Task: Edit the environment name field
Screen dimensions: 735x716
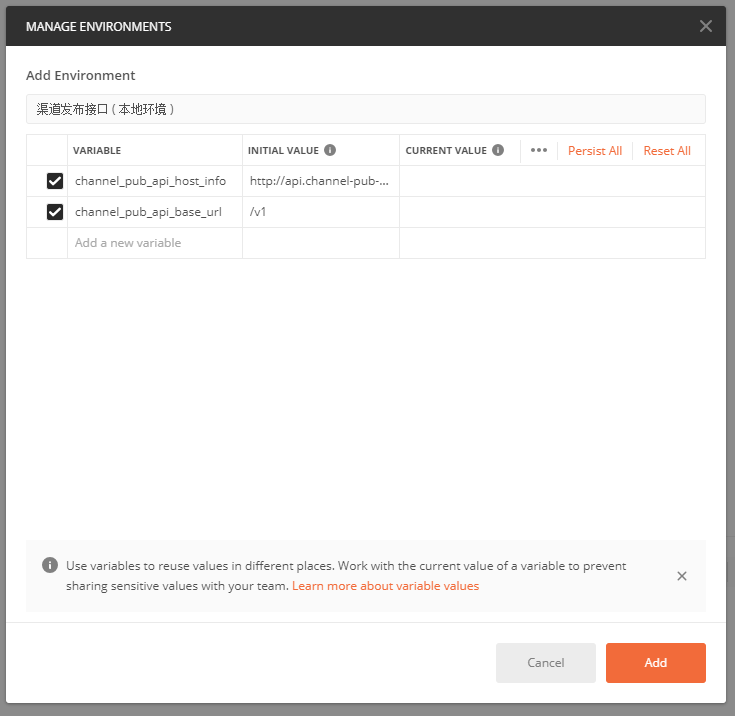Action: click(365, 109)
